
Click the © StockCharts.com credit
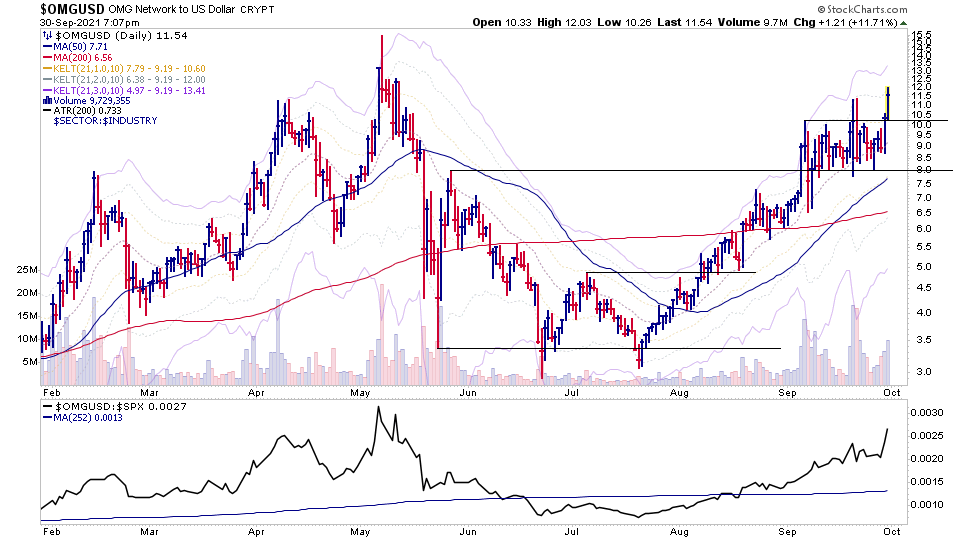tap(862, 9)
